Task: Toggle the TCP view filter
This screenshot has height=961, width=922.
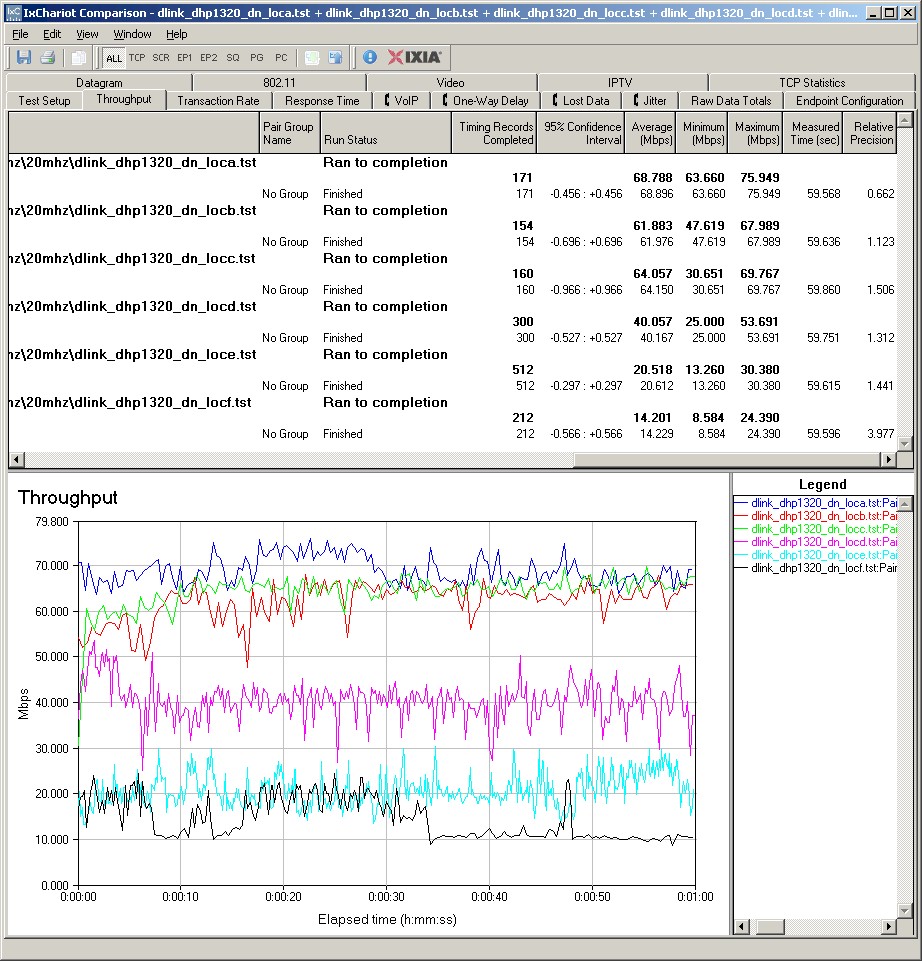Action: [137, 58]
